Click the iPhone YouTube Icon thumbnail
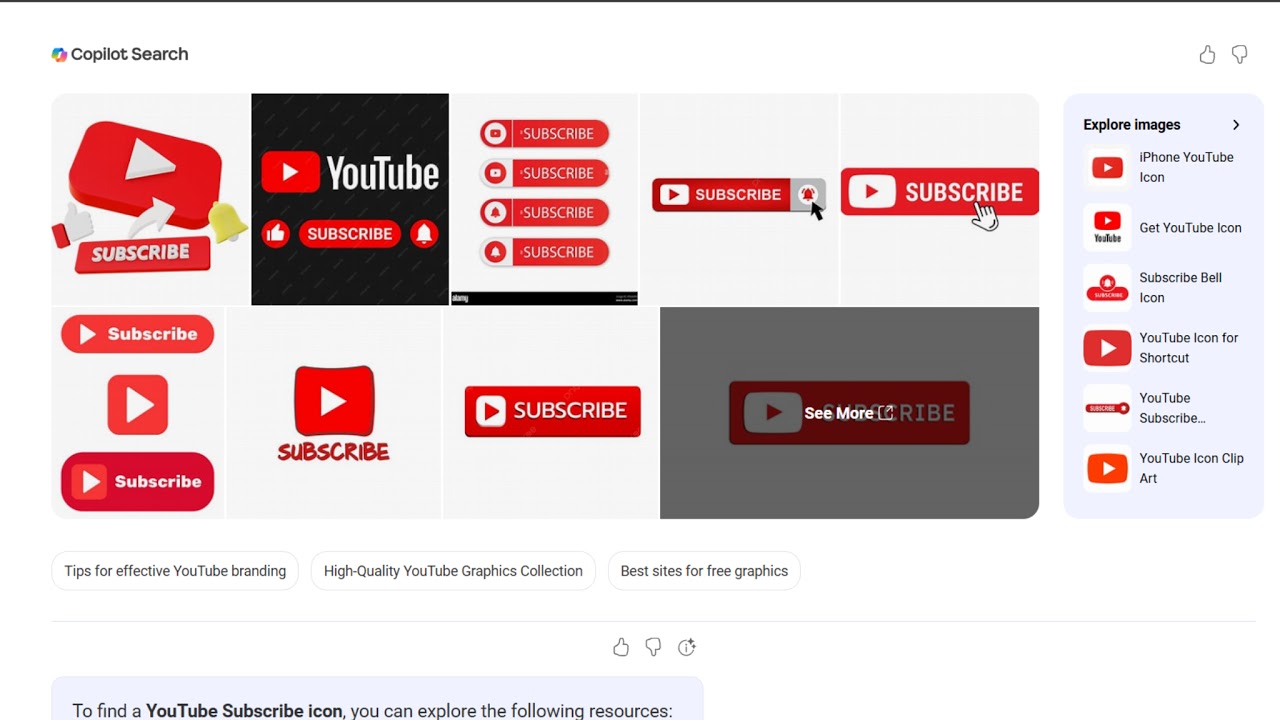 1107,168
